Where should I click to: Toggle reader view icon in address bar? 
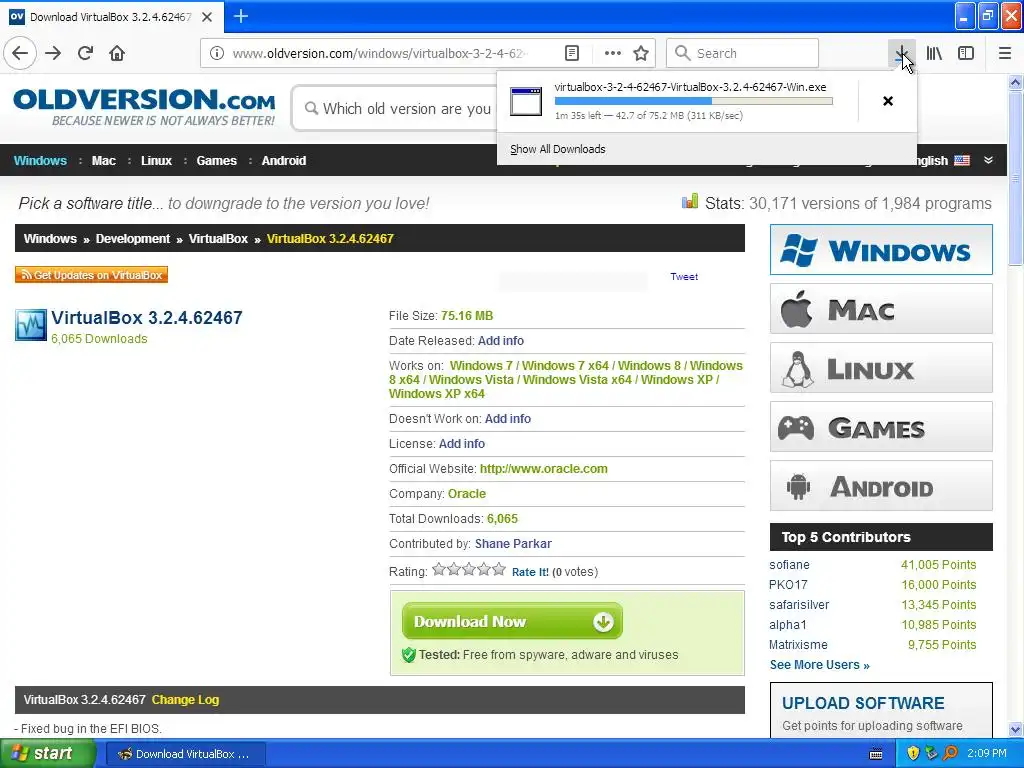coord(571,53)
